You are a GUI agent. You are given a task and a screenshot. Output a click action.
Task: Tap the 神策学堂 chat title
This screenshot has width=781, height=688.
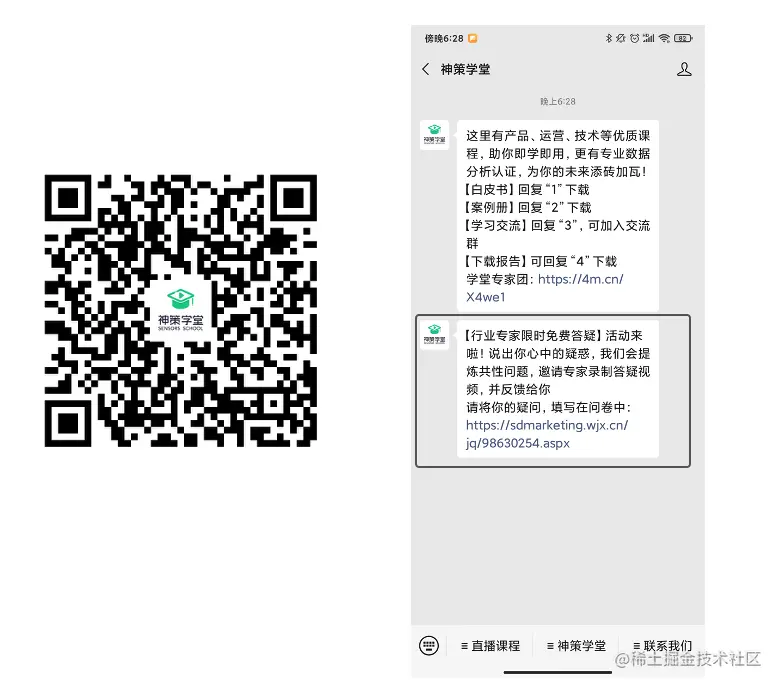click(465, 69)
